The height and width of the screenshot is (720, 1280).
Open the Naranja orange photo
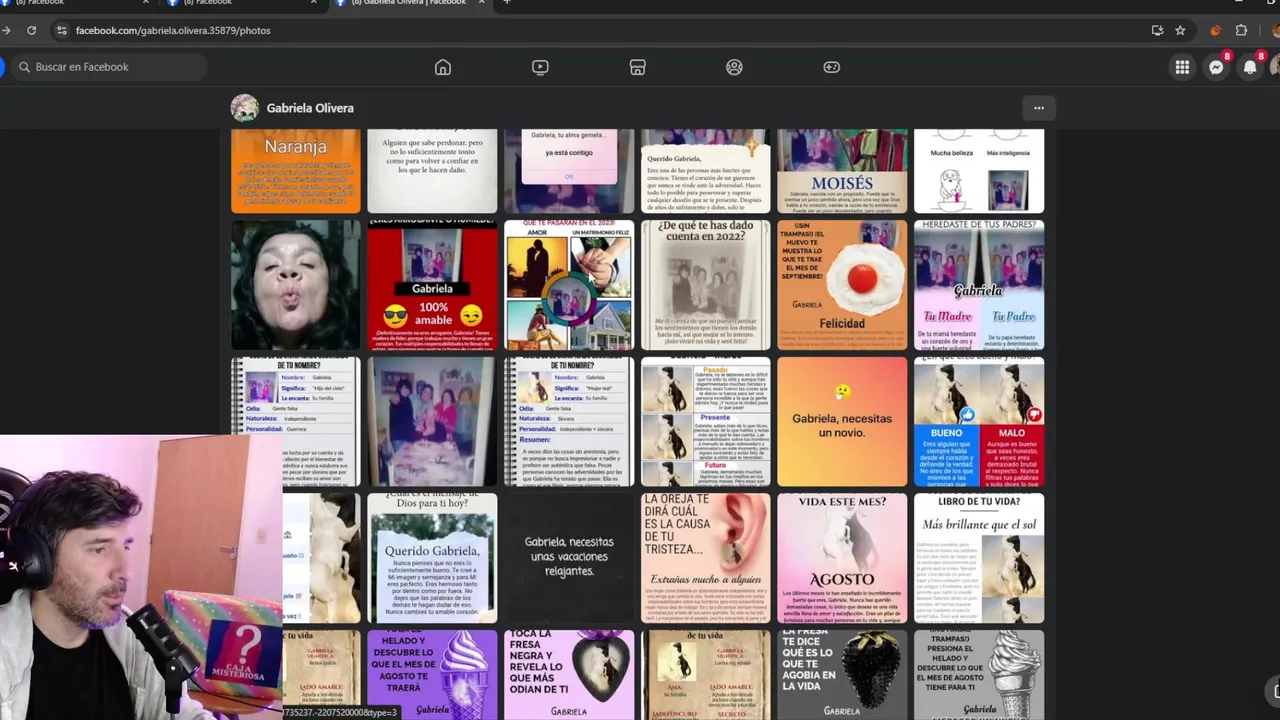[x=296, y=171]
